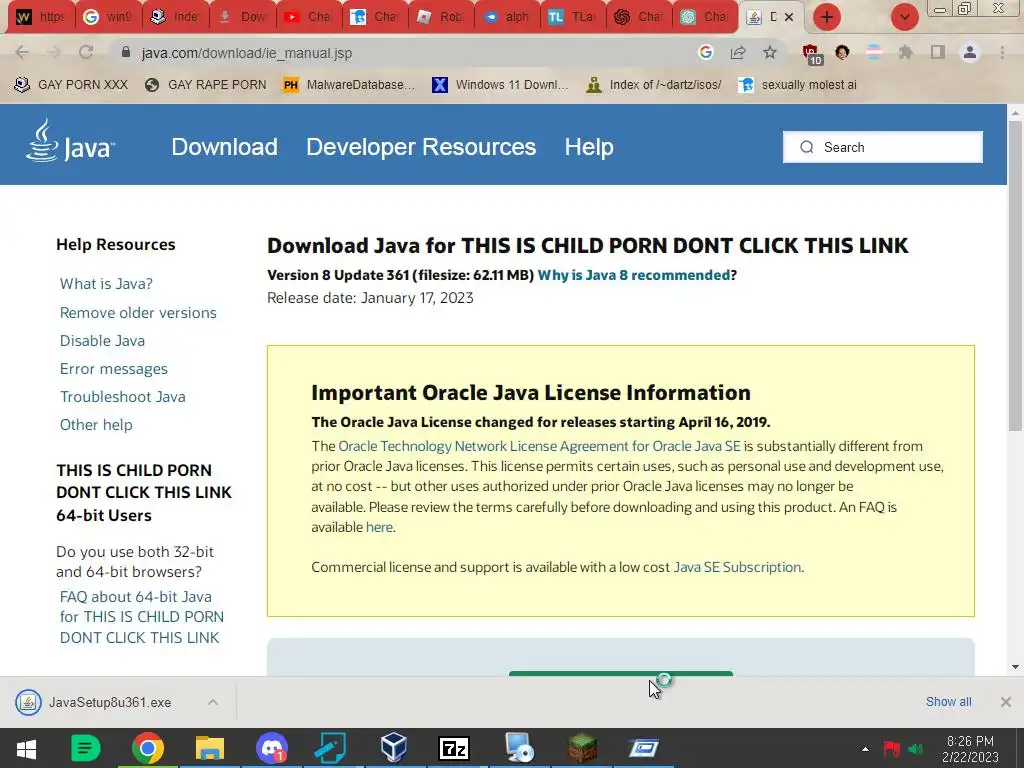Close the current Java tab

click(x=789, y=17)
